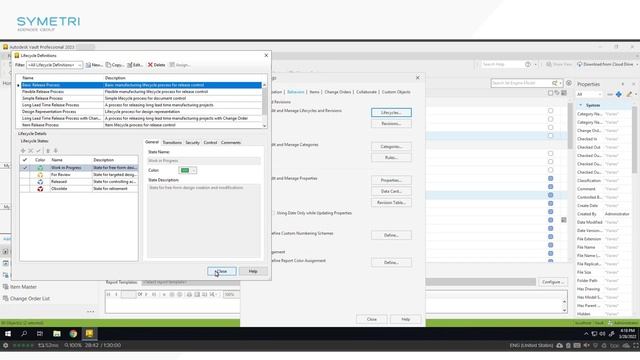Click the set default state checkmark icon

[38, 151]
